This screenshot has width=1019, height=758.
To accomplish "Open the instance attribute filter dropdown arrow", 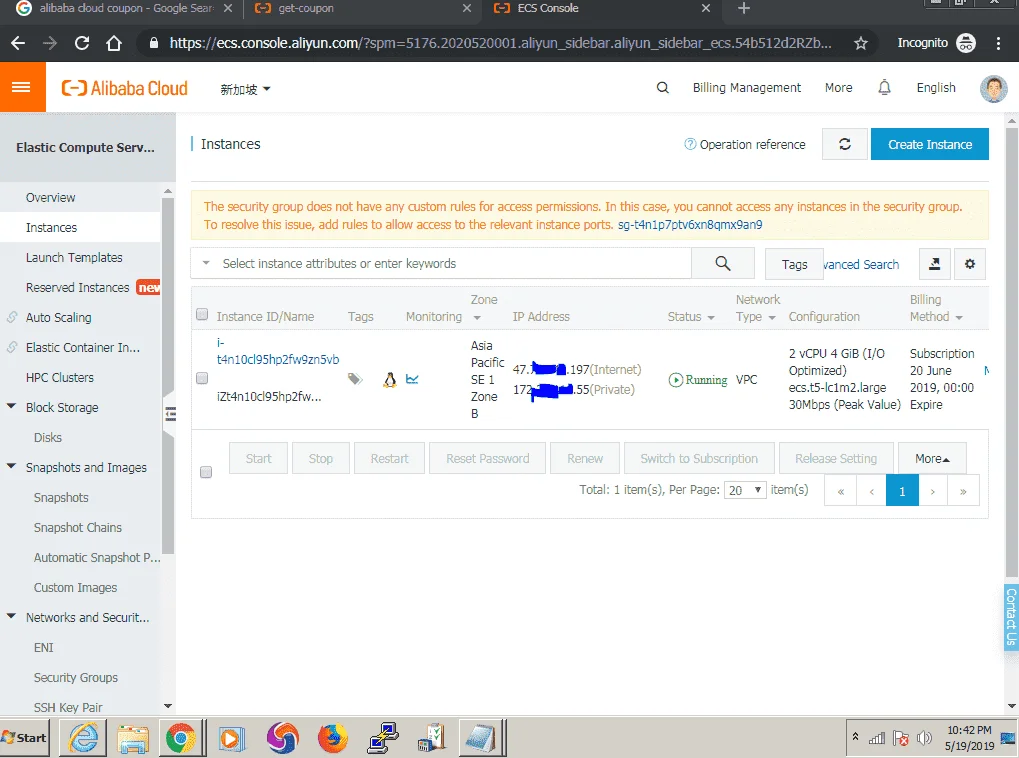I will pyautogui.click(x=206, y=263).
